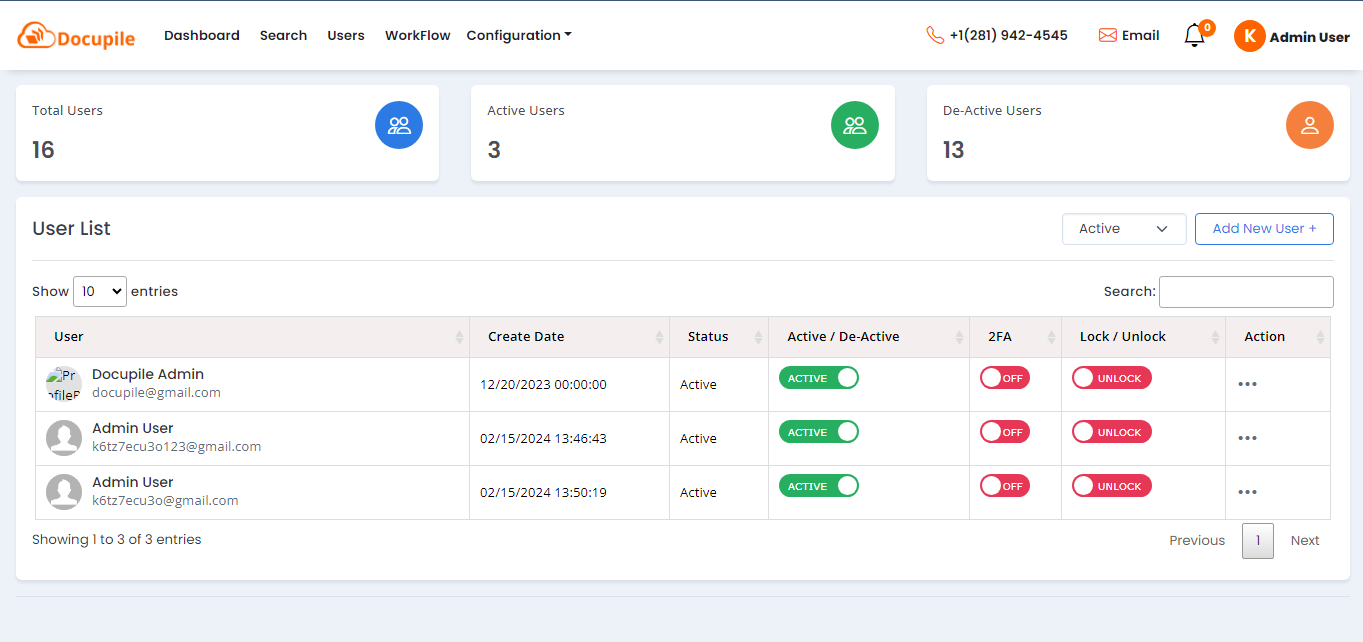Viewport: 1363px width, 642px height.
Task: Click the Add New User button
Action: tap(1264, 229)
